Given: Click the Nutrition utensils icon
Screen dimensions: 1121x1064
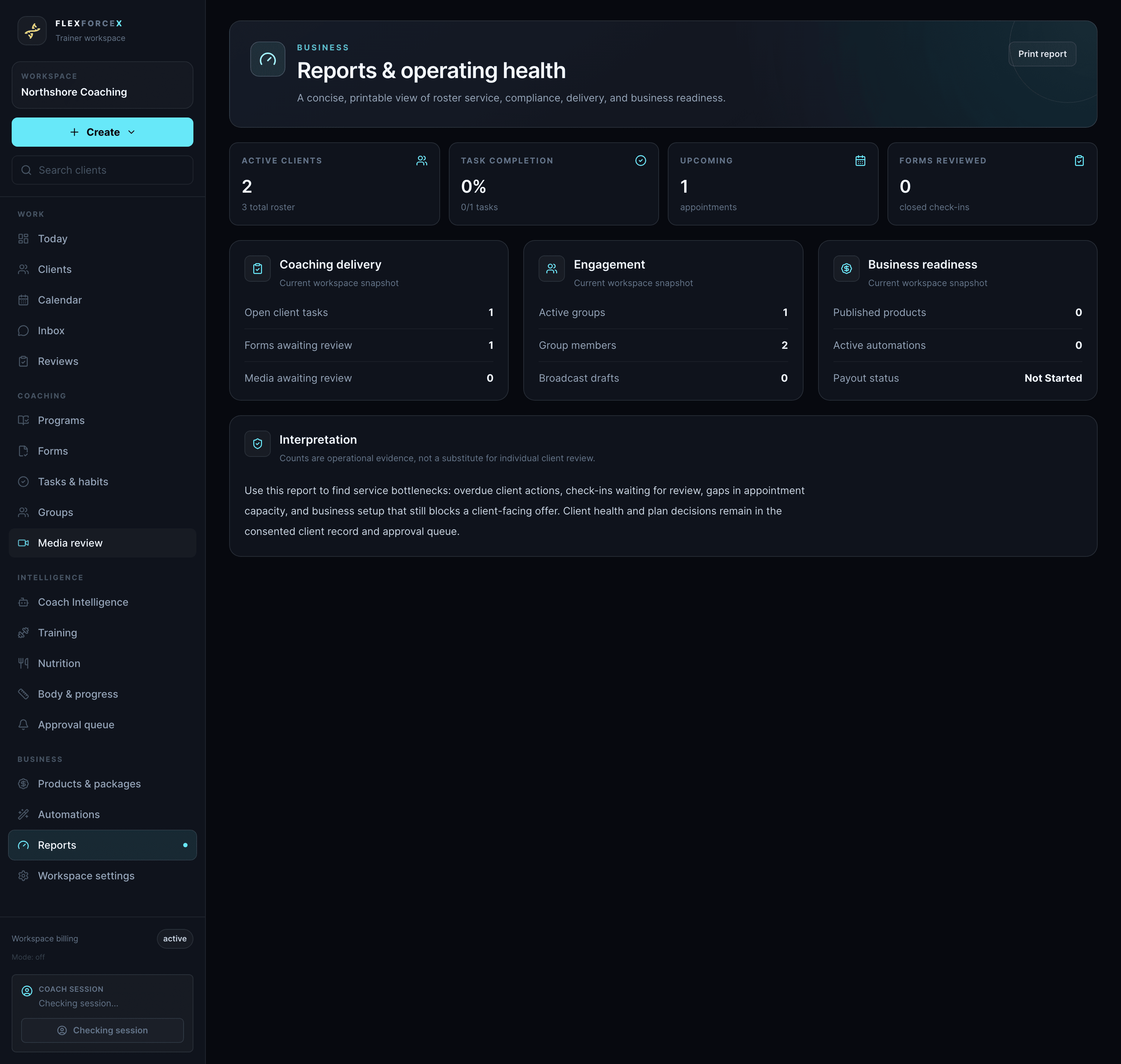Looking at the screenshot, I should pyautogui.click(x=23, y=663).
